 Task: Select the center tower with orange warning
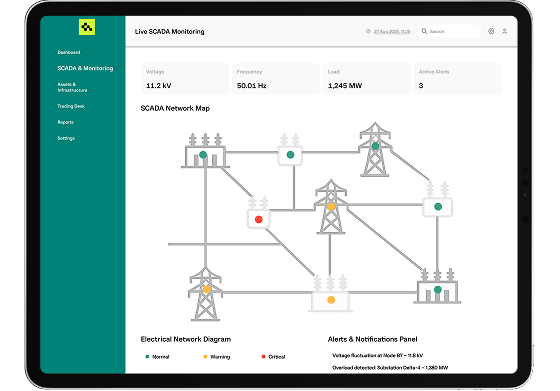(x=331, y=206)
